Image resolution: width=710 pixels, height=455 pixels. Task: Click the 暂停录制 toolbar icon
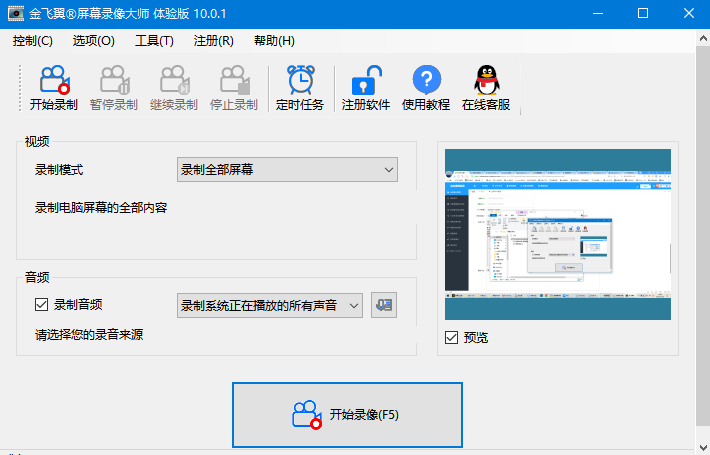pyautogui.click(x=114, y=88)
